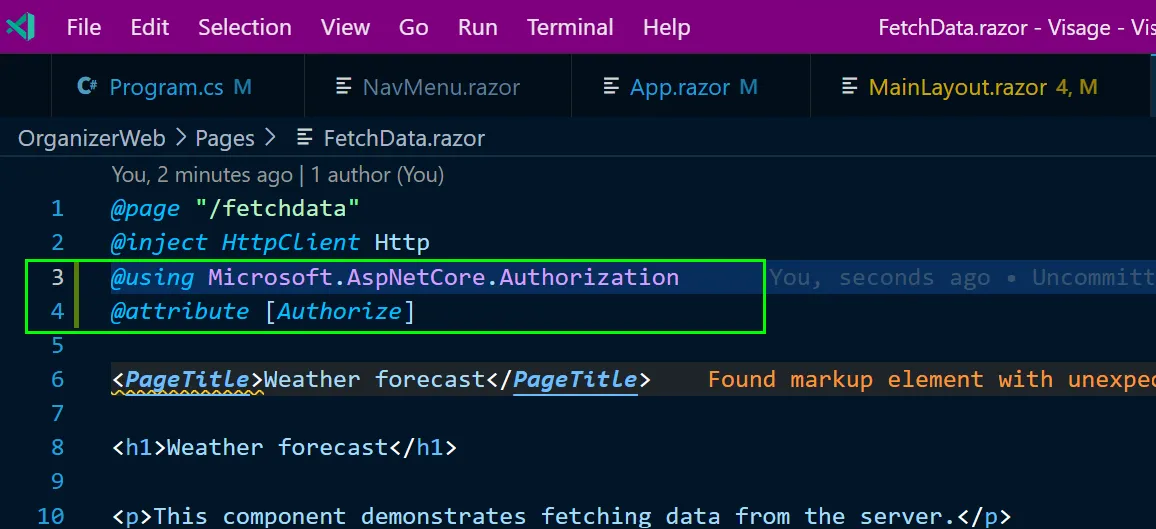Switch to the Program.cs tab
The height and width of the screenshot is (529, 1156).
click(166, 87)
